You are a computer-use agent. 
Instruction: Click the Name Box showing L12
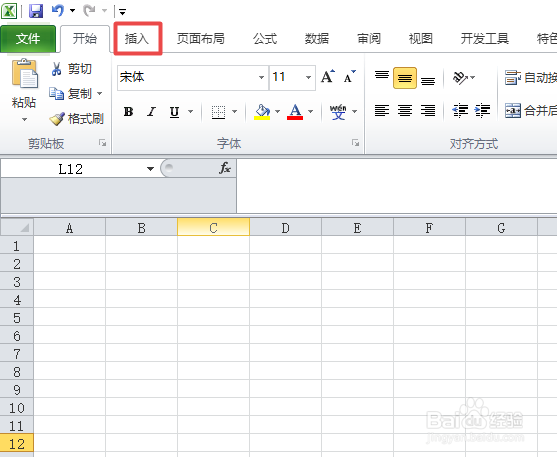click(71, 168)
